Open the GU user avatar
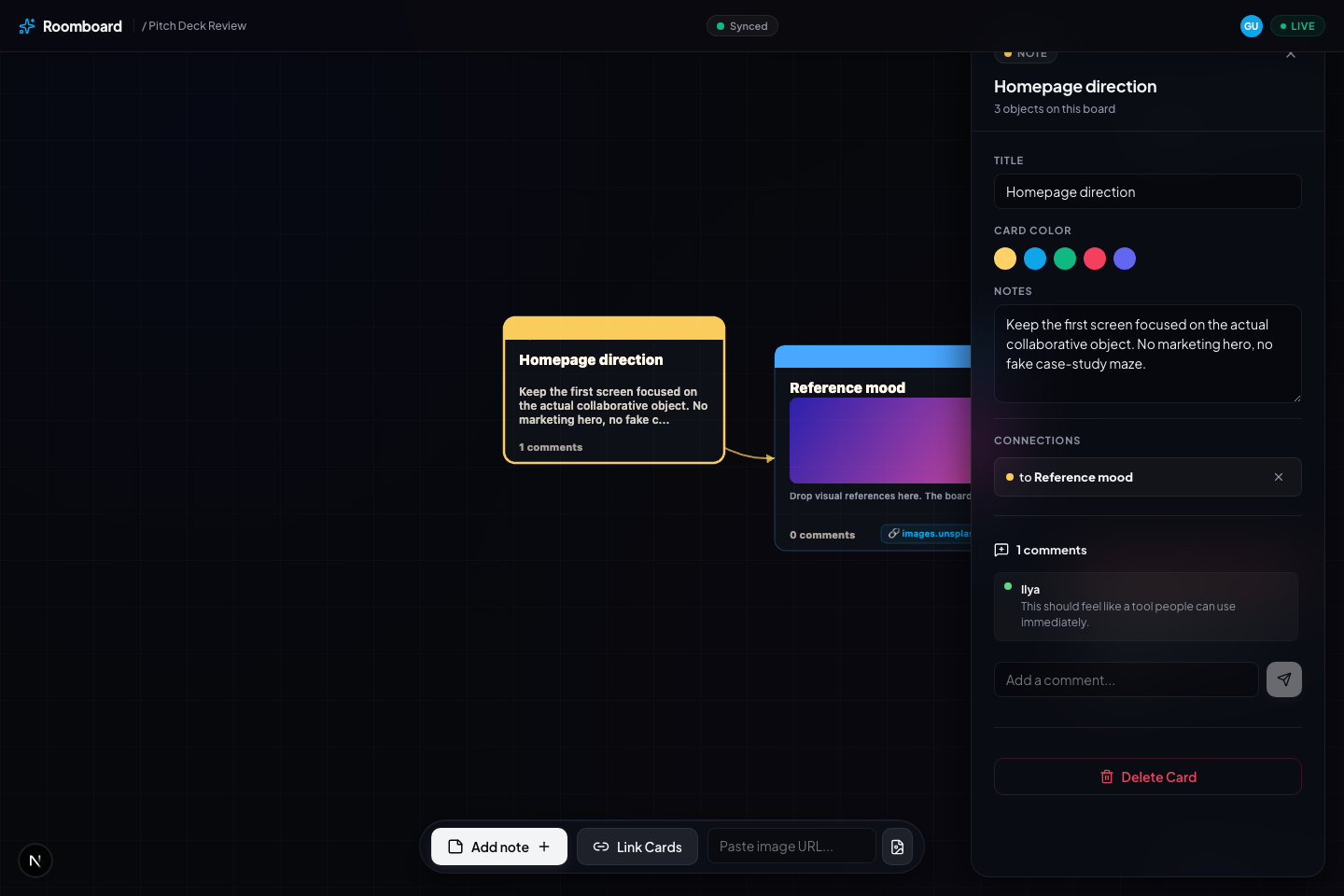Viewport: 1344px width, 896px height. point(1252,26)
